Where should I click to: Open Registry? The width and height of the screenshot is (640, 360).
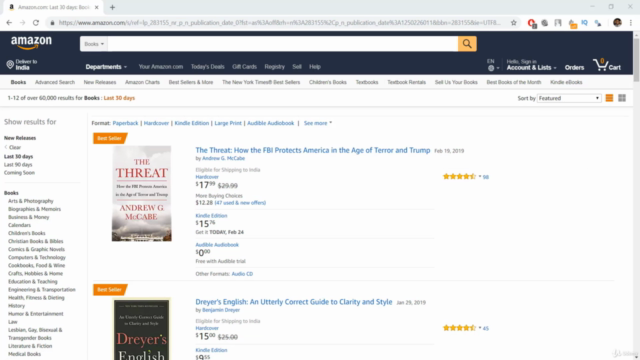(x=274, y=67)
